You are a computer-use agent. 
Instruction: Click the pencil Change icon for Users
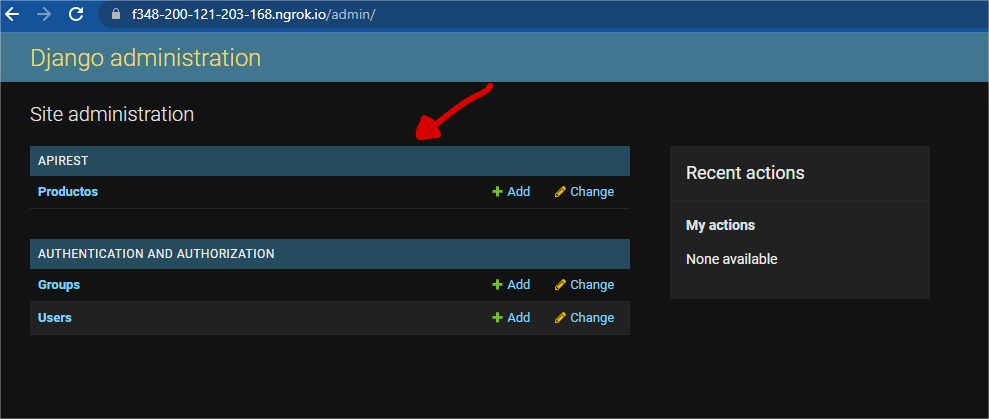pyautogui.click(x=560, y=318)
